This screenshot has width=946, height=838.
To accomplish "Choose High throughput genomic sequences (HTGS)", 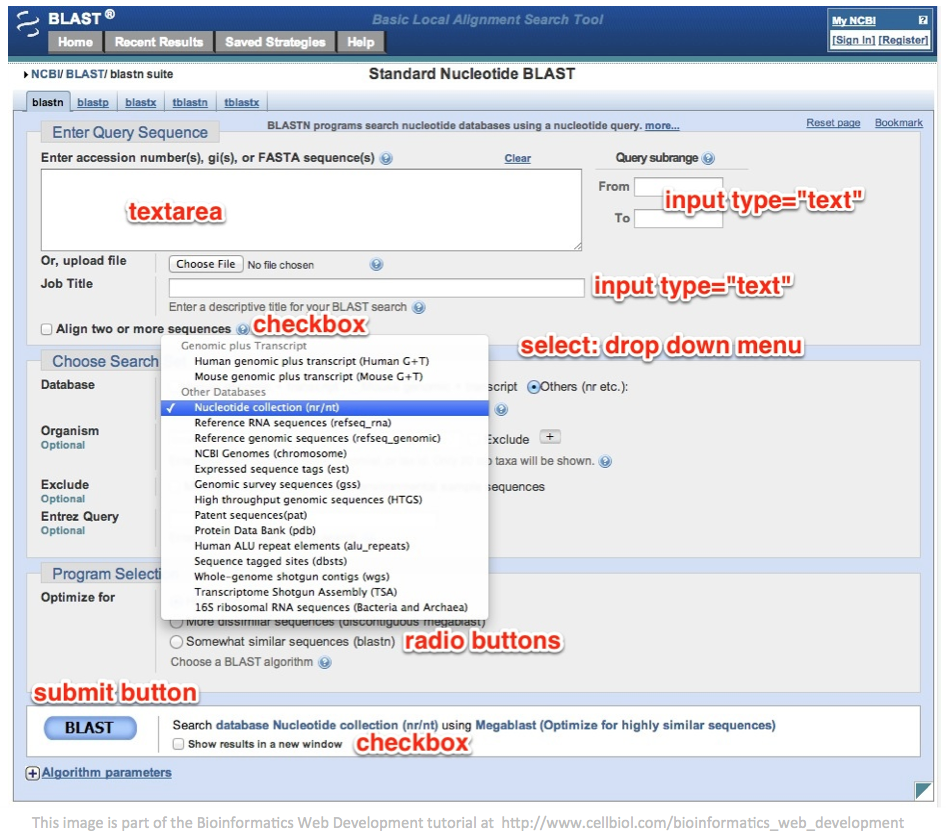I will [325, 500].
